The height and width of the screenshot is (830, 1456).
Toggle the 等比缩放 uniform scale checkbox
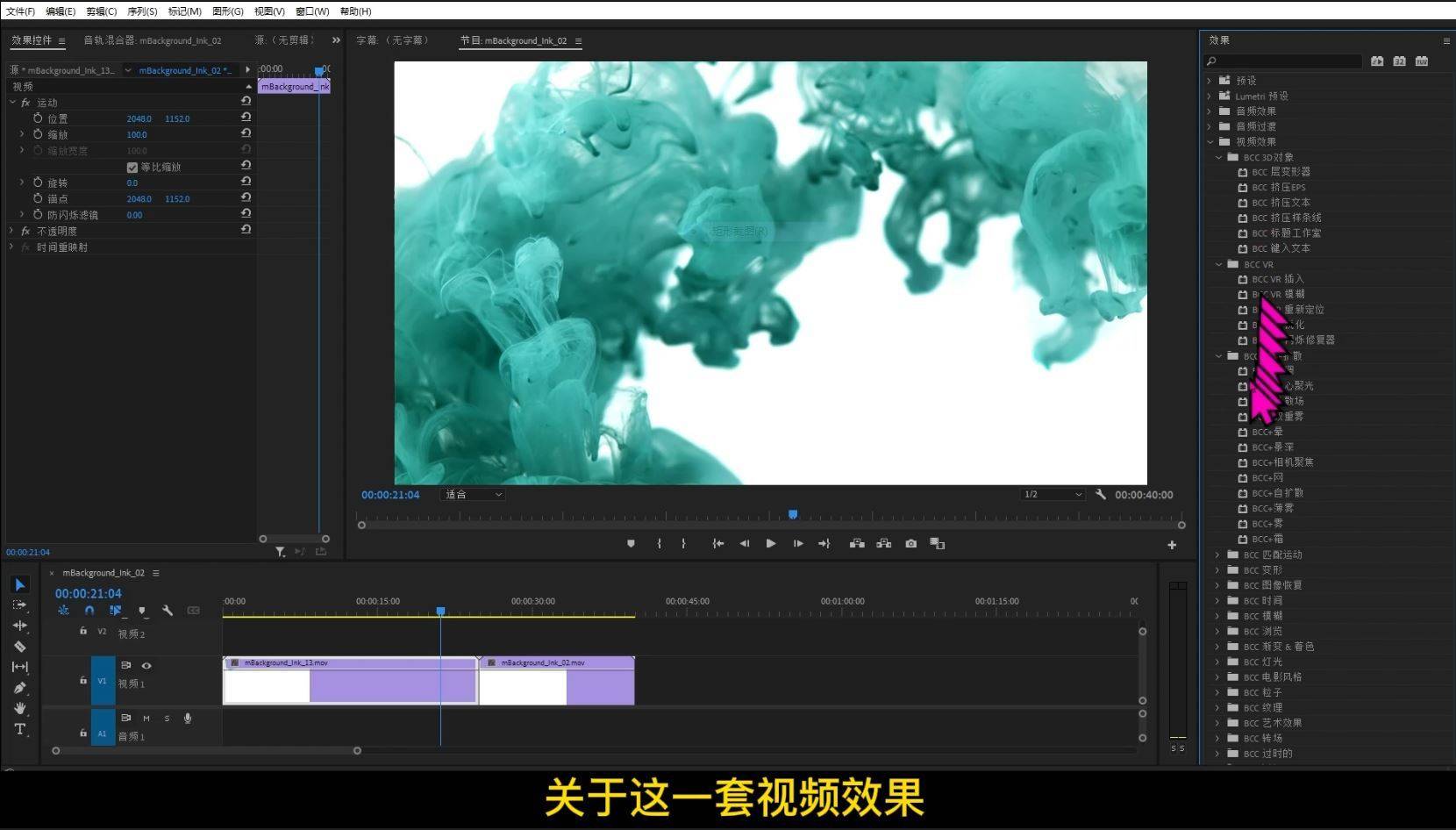coord(132,168)
